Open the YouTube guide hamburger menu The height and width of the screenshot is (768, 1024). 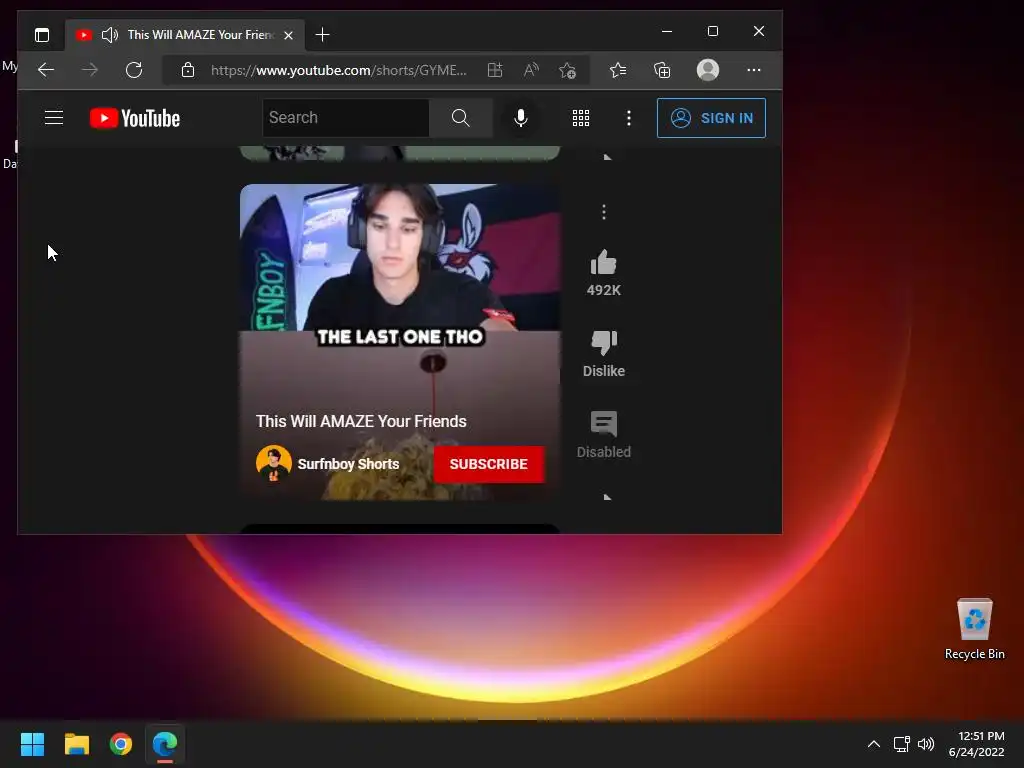click(x=54, y=118)
